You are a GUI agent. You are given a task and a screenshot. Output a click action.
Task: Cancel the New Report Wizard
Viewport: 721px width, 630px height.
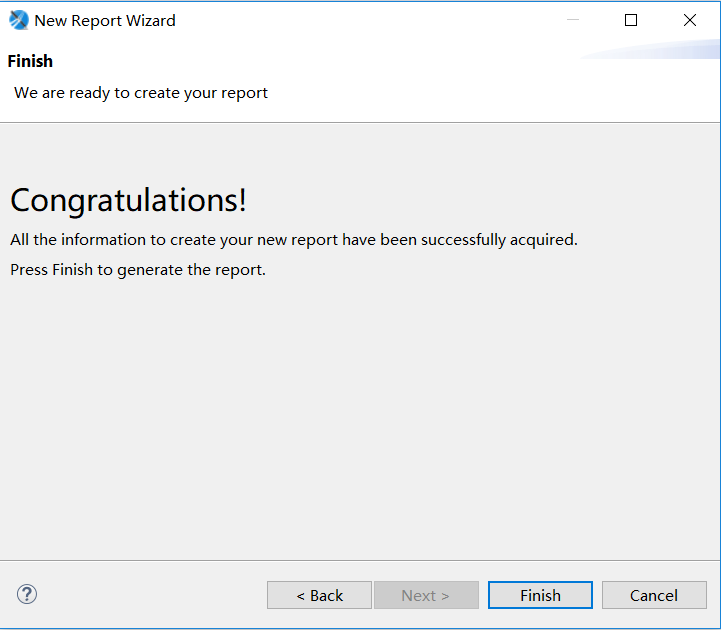(654, 595)
